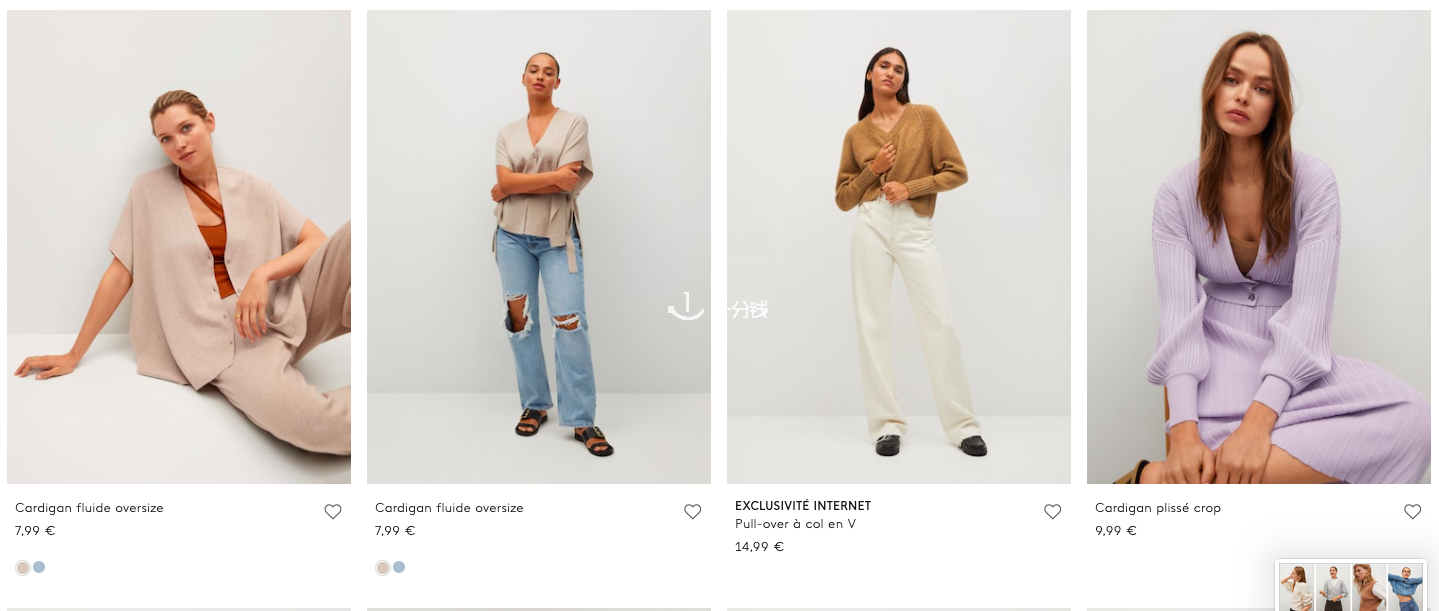Open the Cardigan plissé crop title link

(1158, 508)
